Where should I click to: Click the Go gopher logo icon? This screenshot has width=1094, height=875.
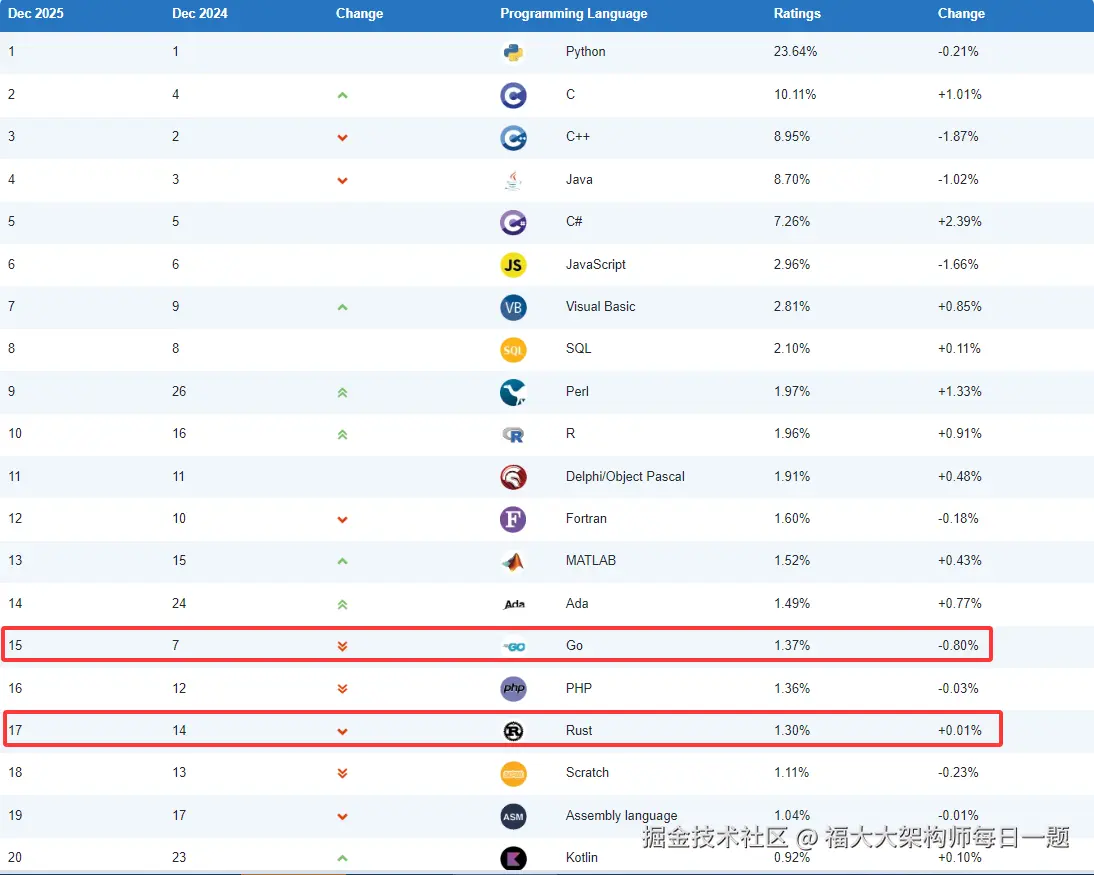(514, 647)
